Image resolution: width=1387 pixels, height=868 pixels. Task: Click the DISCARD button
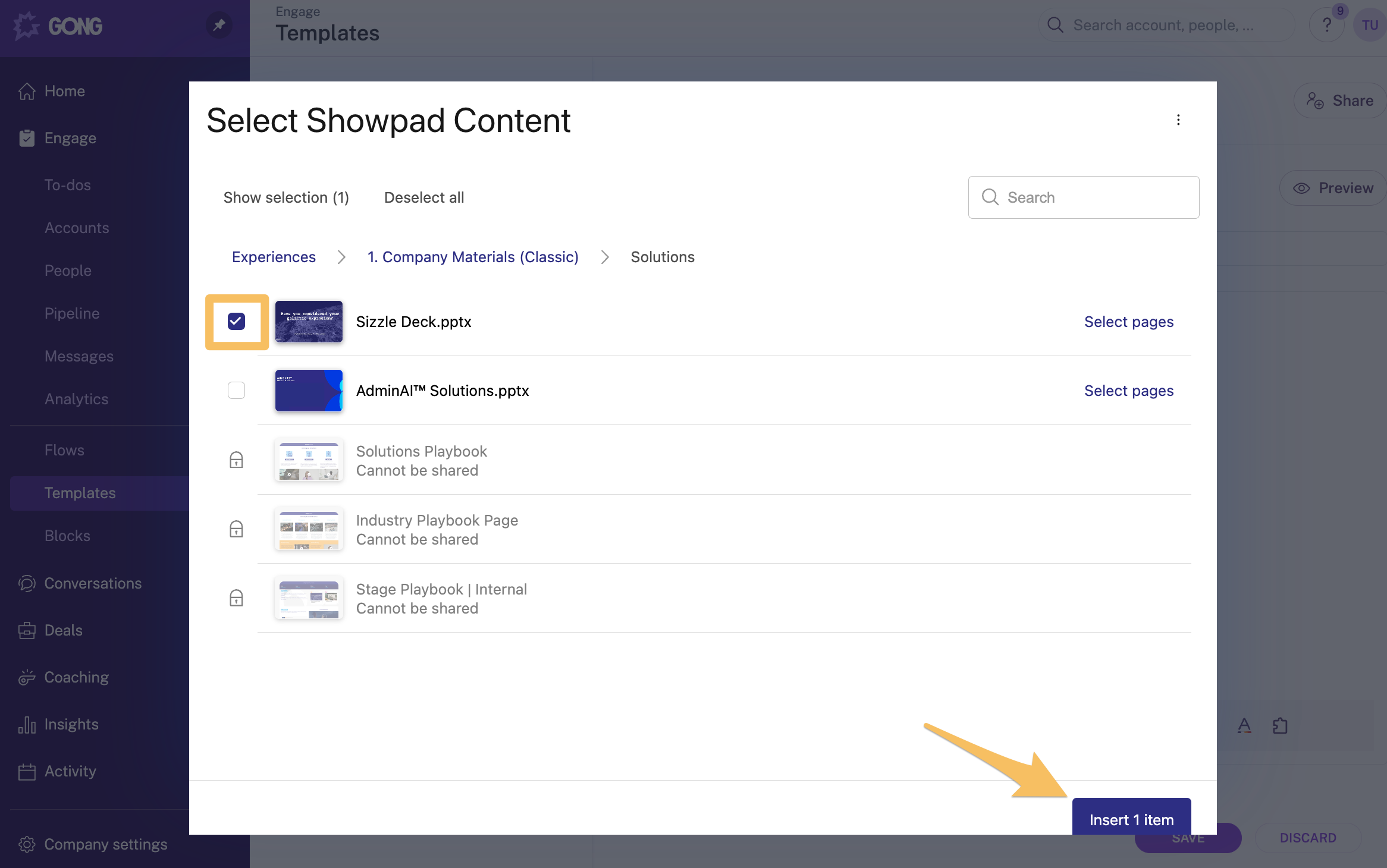[1308, 838]
